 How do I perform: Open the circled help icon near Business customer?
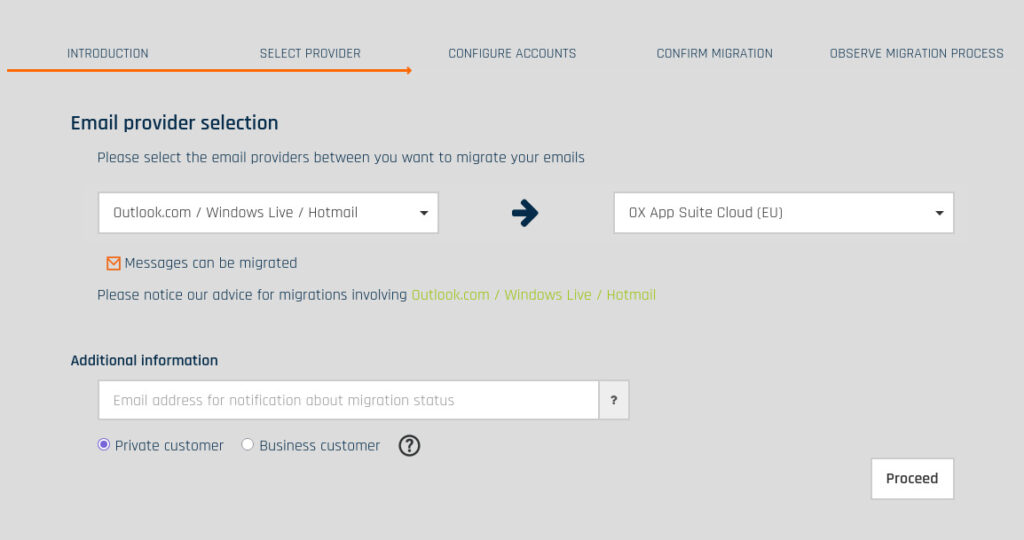click(x=409, y=446)
